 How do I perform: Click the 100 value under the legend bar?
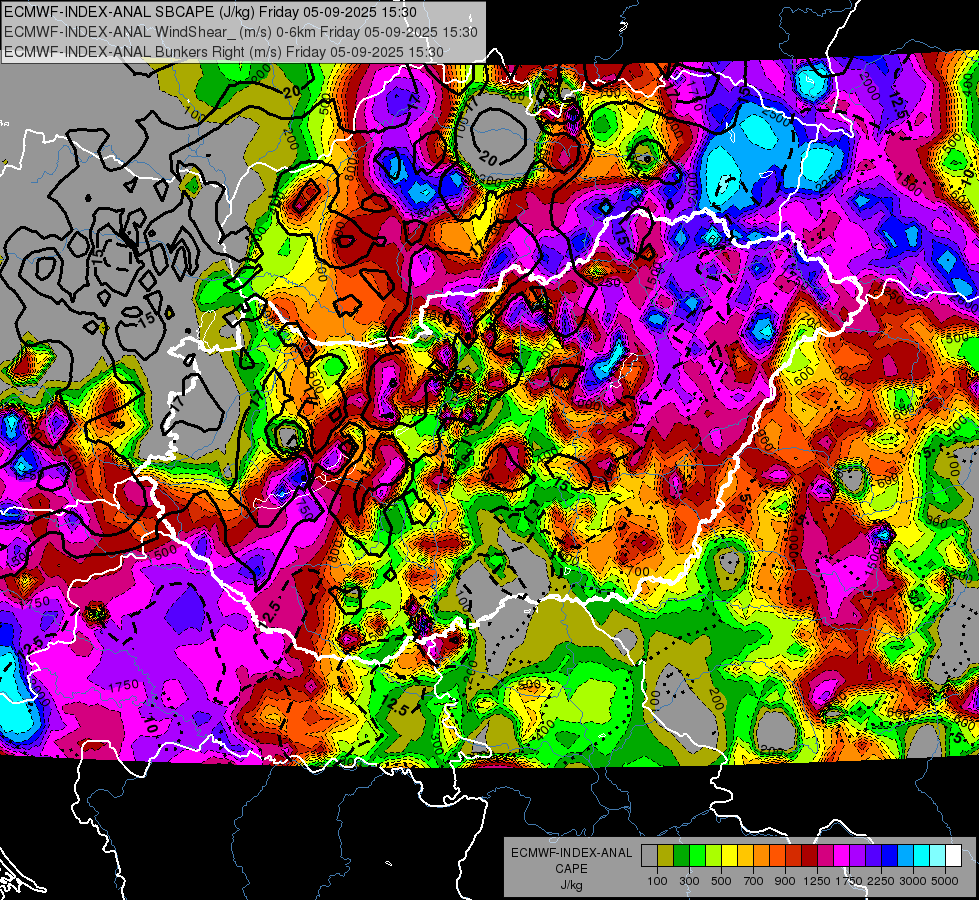657,881
